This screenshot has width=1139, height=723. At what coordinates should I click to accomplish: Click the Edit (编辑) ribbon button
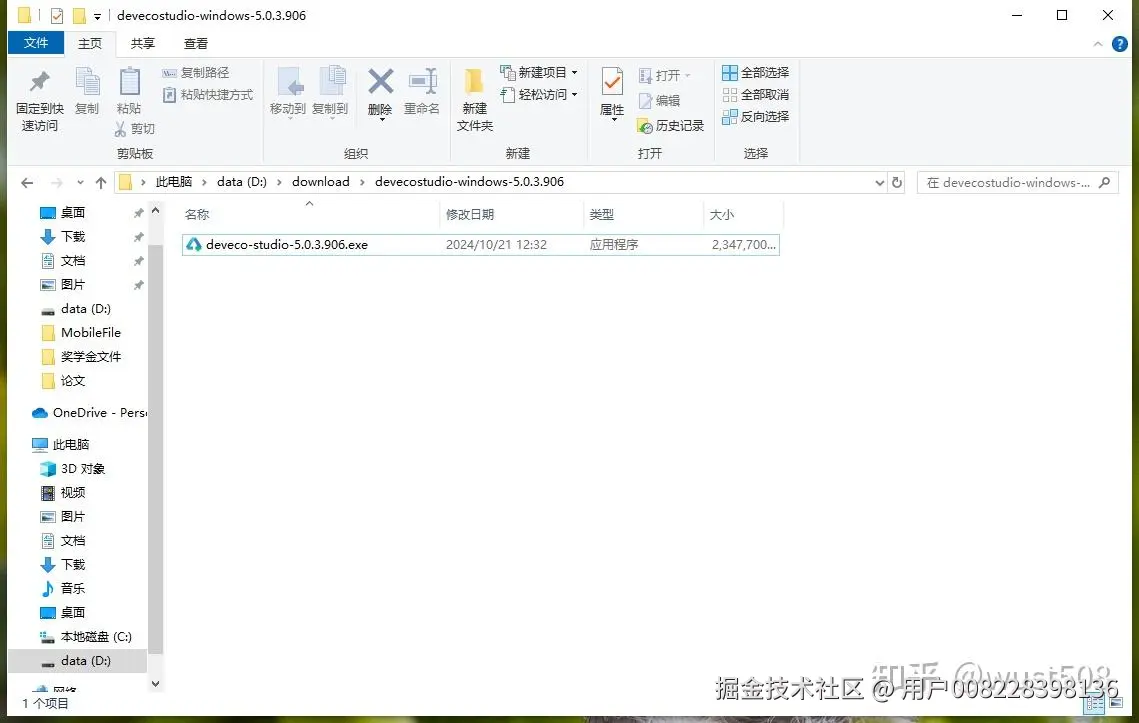659,101
